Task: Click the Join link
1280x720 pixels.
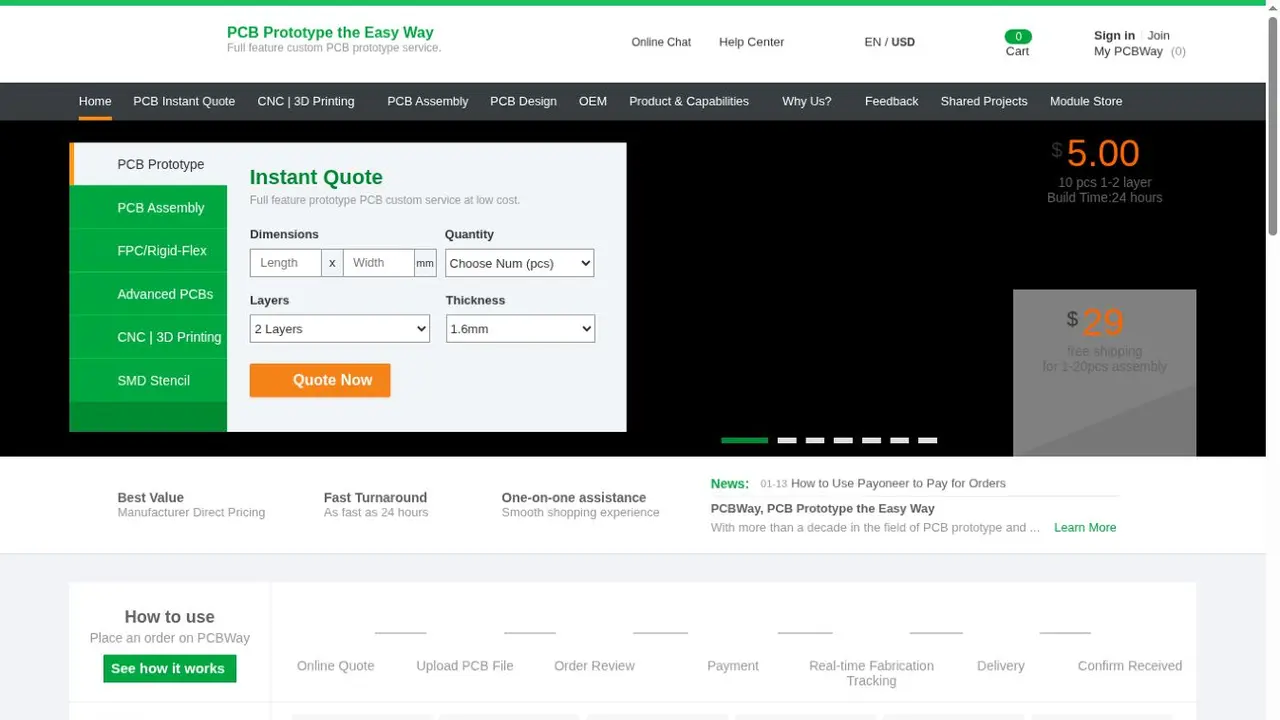Action: pyautogui.click(x=1159, y=35)
